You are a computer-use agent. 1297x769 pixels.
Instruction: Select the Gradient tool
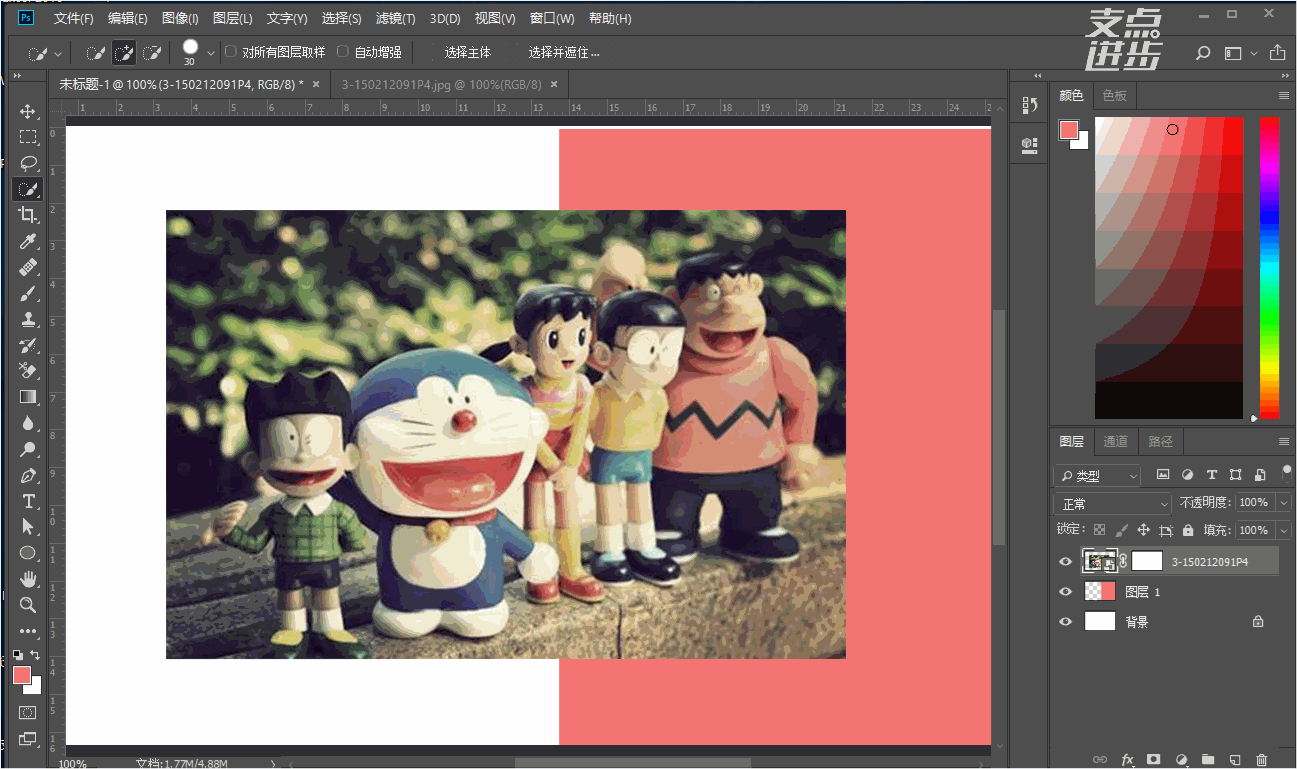tap(28, 397)
